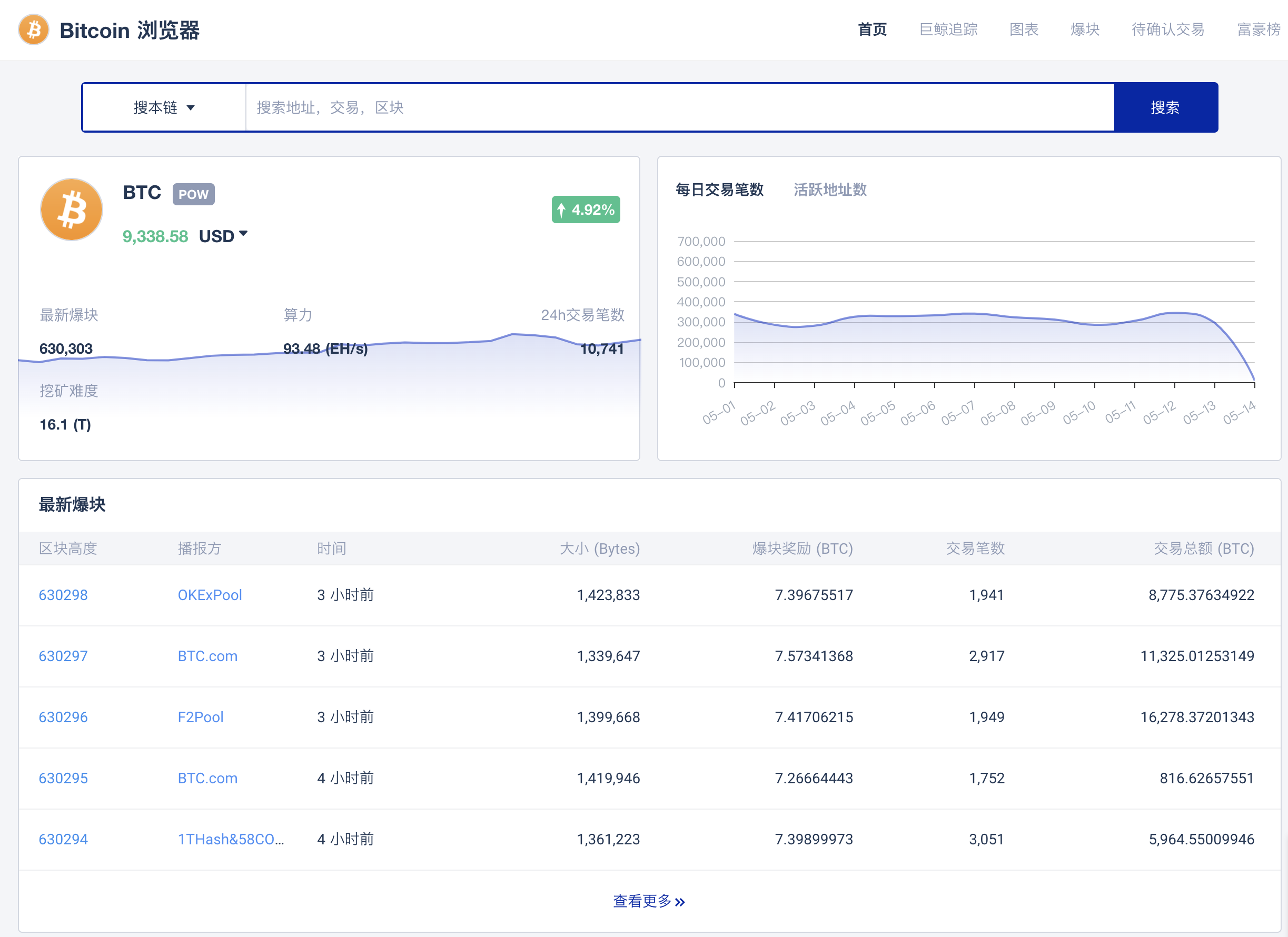The height and width of the screenshot is (937, 1288).
Task: Click the 交易总额 (BTC) column header
Action: pos(1204,548)
